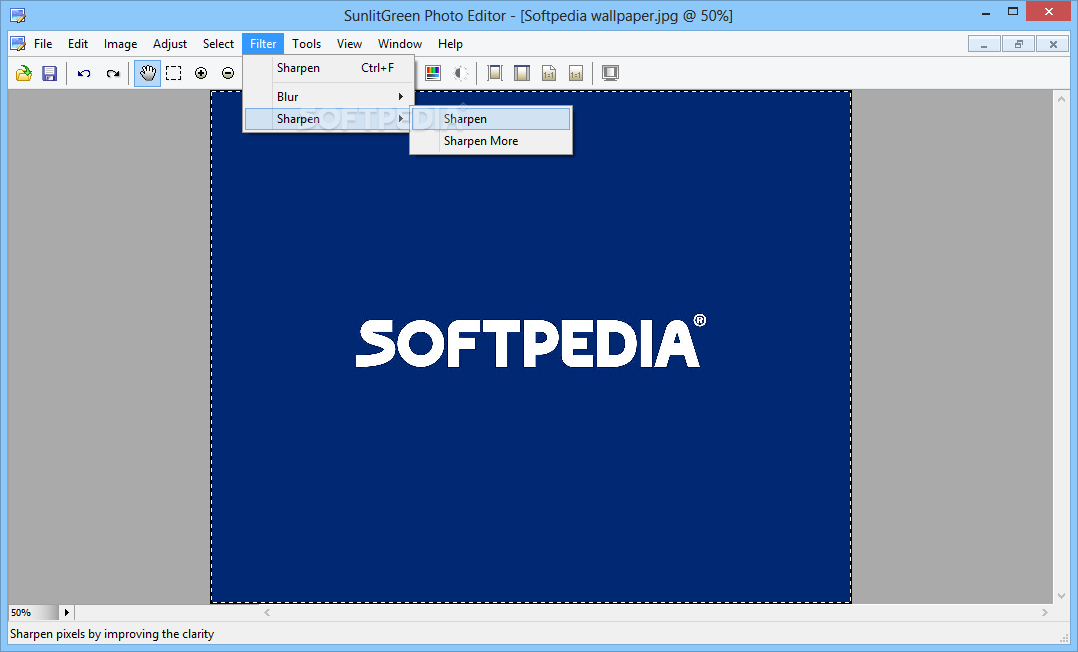Restore the document window in menu bar
The width and height of the screenshot is (1078, 652).
point(1019,44)
